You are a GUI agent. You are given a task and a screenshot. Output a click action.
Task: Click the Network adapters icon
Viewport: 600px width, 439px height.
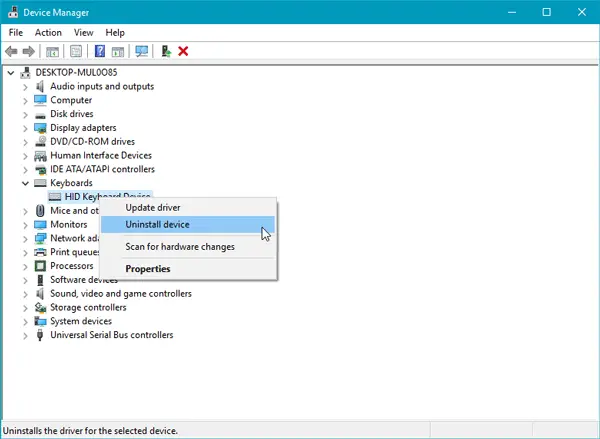(40, 238)
